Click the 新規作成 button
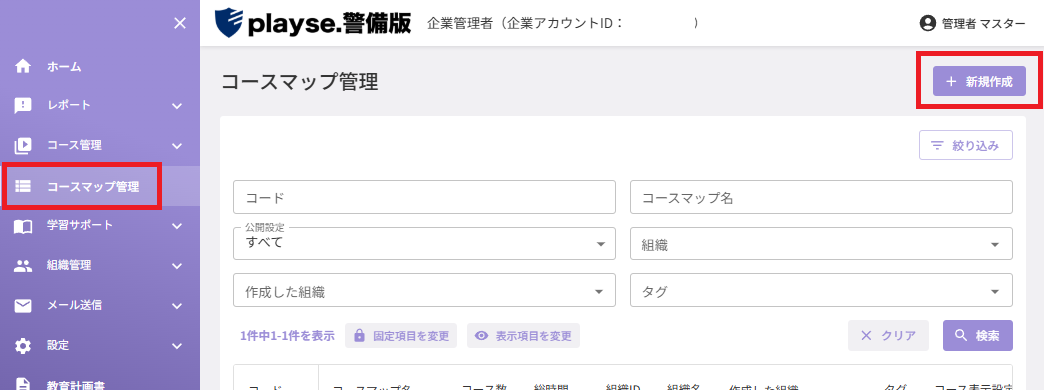This screenshot has height=390, width=1044. pos(979,81)
